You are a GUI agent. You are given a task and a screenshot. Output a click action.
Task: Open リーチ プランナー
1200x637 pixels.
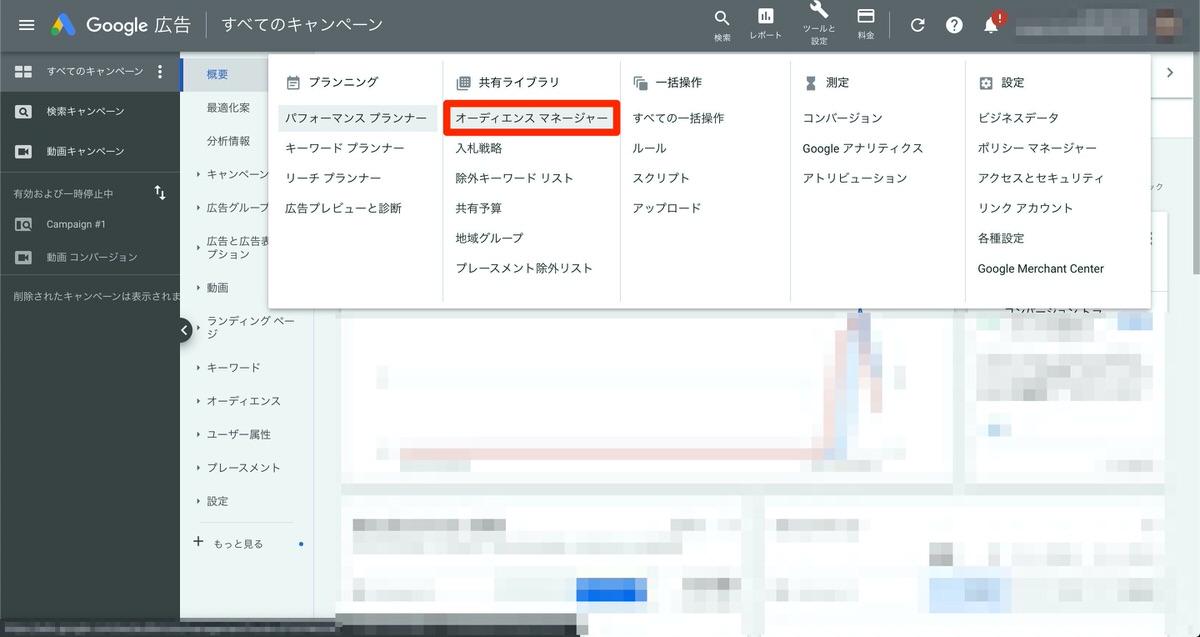pos(333,178)
